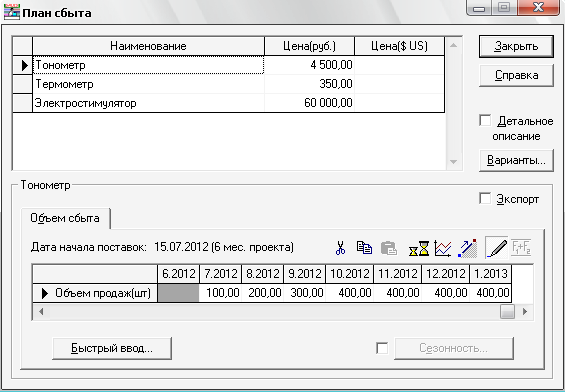Click the План сбыта window title icon
Image resolution: width=565 pixels, height=392 pixels.
[12, 13]
